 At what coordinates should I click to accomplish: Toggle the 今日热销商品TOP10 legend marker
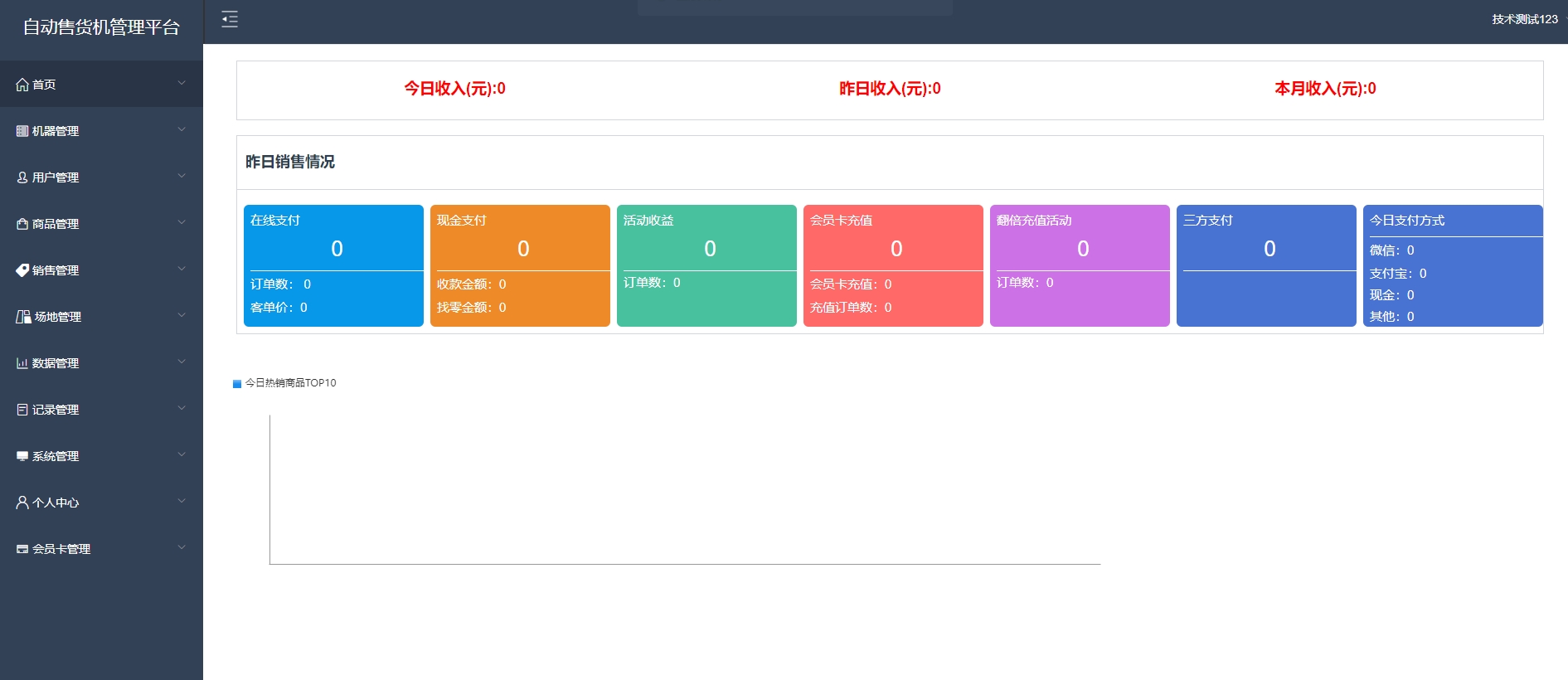point(237,383)
